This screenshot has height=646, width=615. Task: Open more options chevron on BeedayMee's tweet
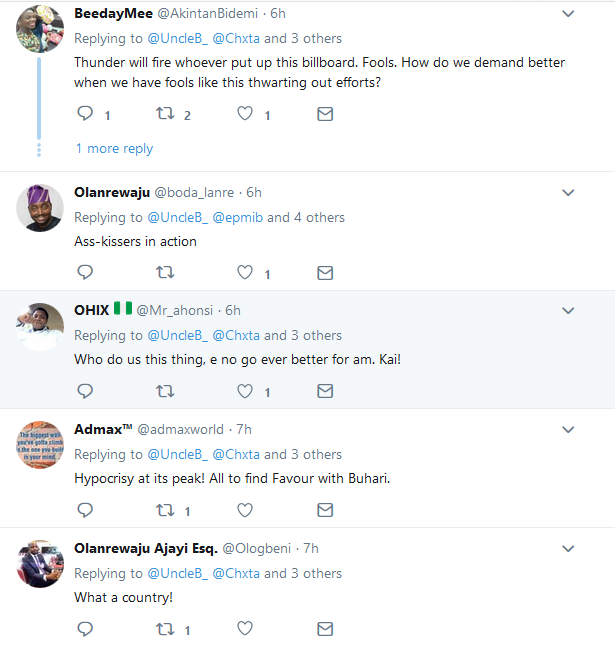(568, 14)
